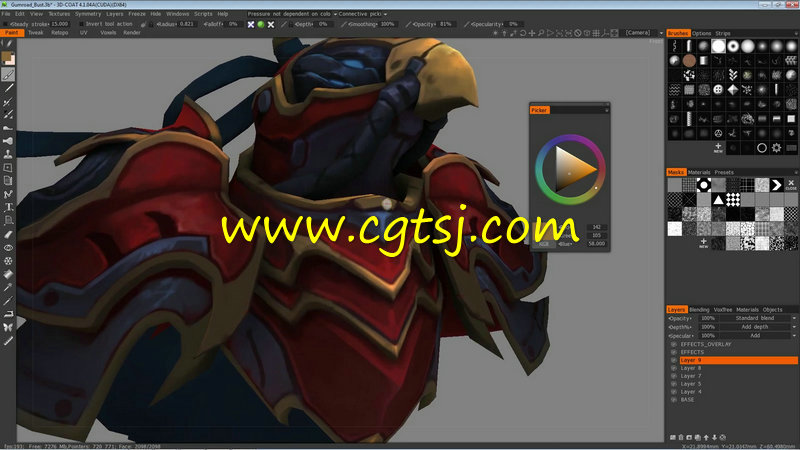Image resolution: width=800 pixels, height=450 pixels.
Task: Open the Textures menu
Action: click(x=59, y=14)
